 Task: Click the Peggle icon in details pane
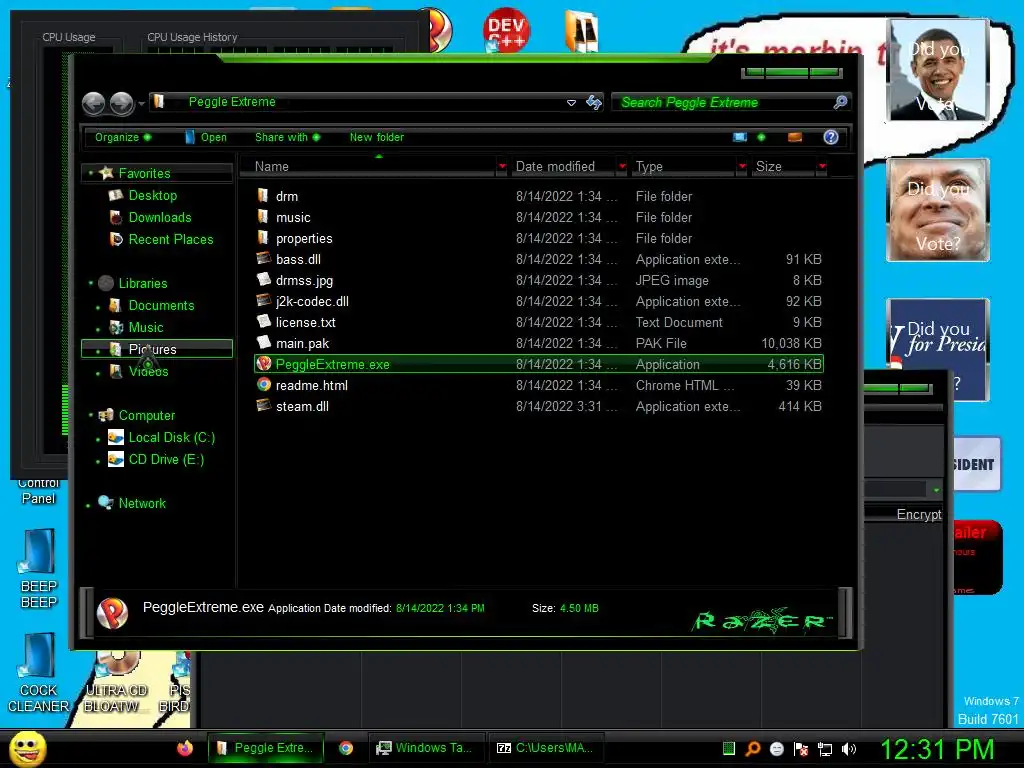pyautogui.click(x=112, y=613)
